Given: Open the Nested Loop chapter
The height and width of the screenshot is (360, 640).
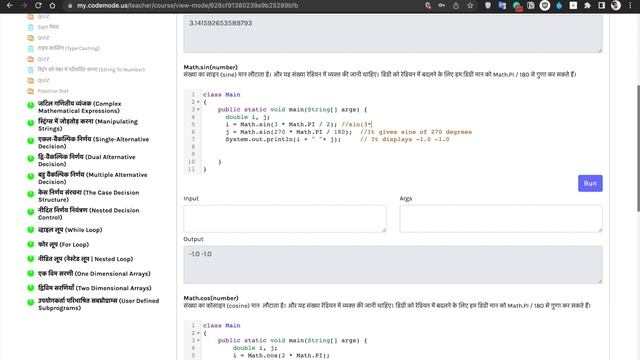Looking at the screenshot, I should [x=85, y=259].
